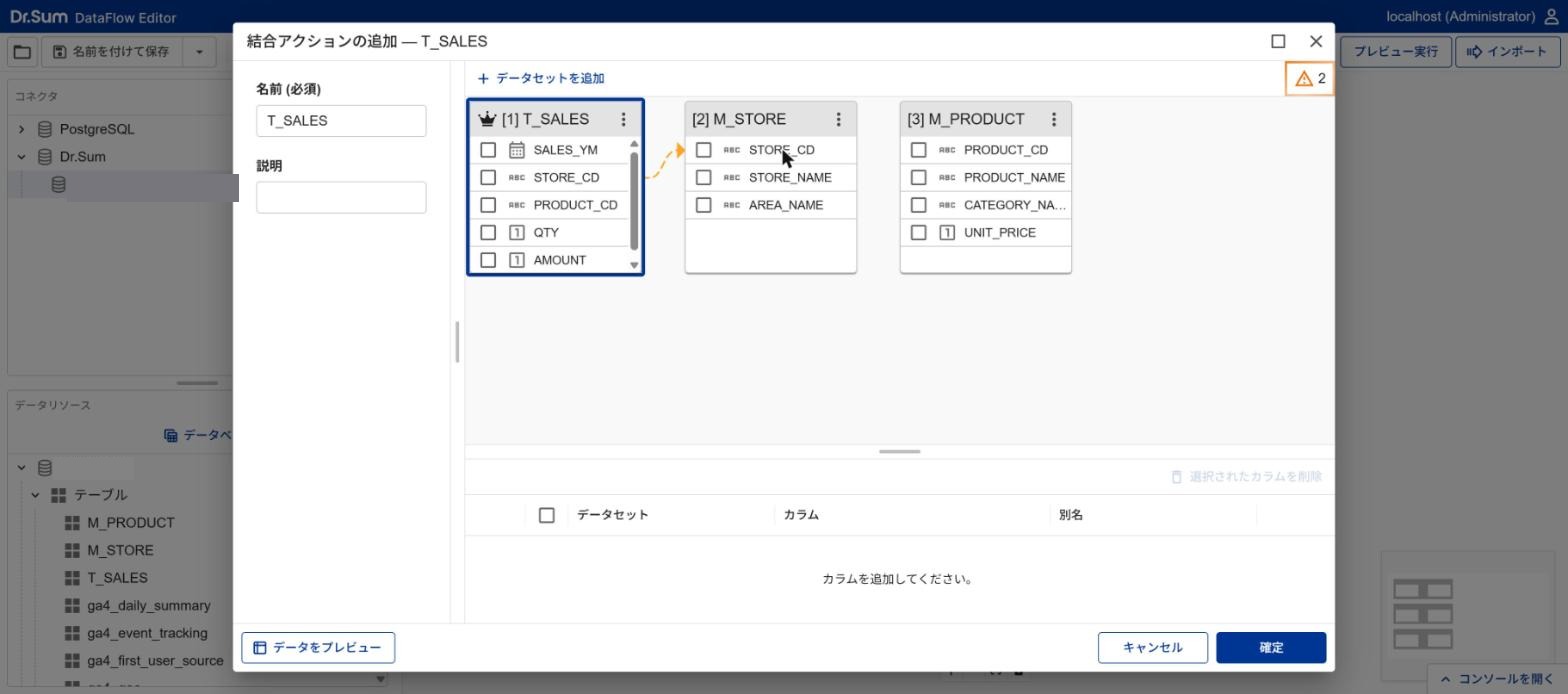Click the キャンセル button

(x=1153, y=648)
